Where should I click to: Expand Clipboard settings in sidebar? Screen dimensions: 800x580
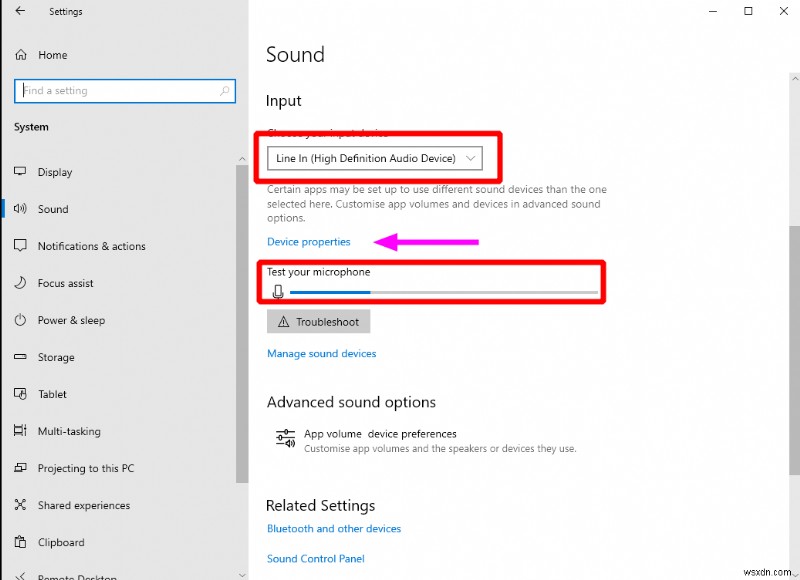coord(21,542)
